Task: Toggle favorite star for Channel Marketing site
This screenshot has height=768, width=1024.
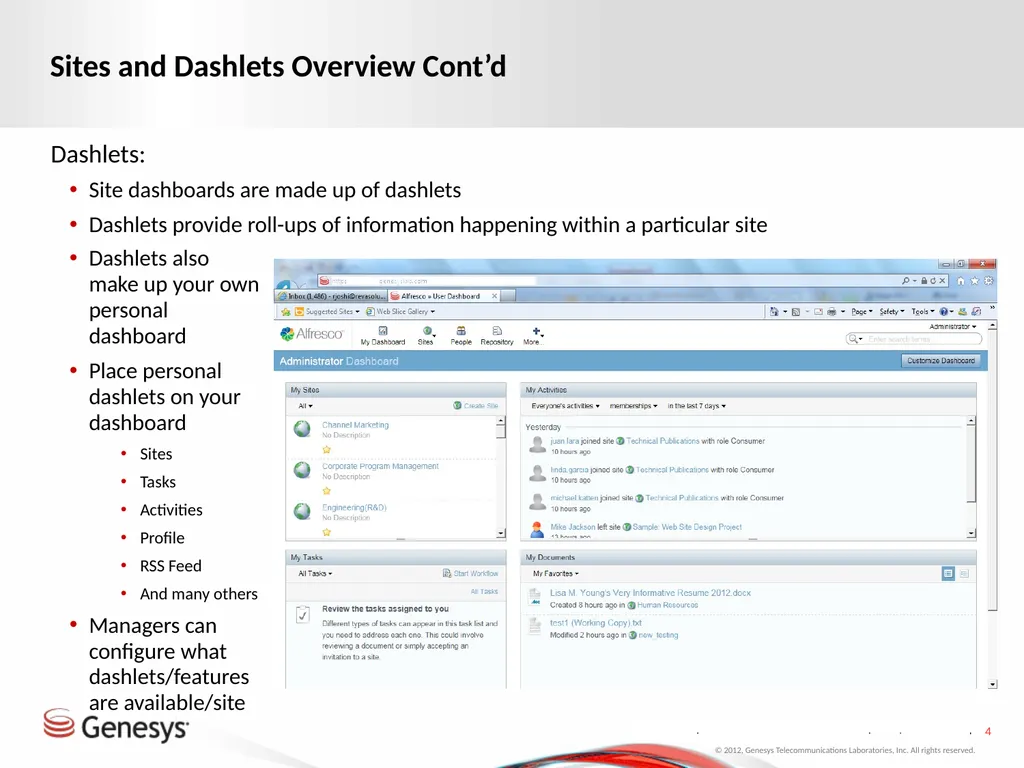Action: pyautogui.click(x=327, y=449)
